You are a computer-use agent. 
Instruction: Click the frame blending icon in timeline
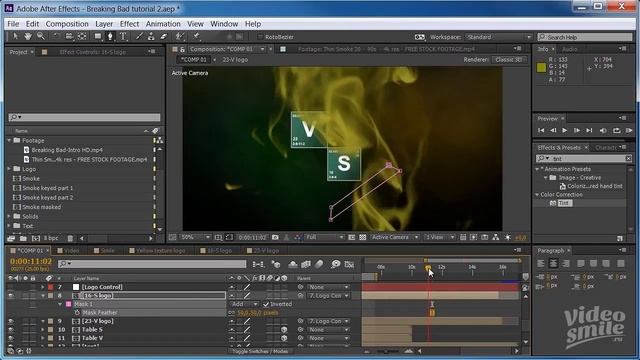(306, 264)
